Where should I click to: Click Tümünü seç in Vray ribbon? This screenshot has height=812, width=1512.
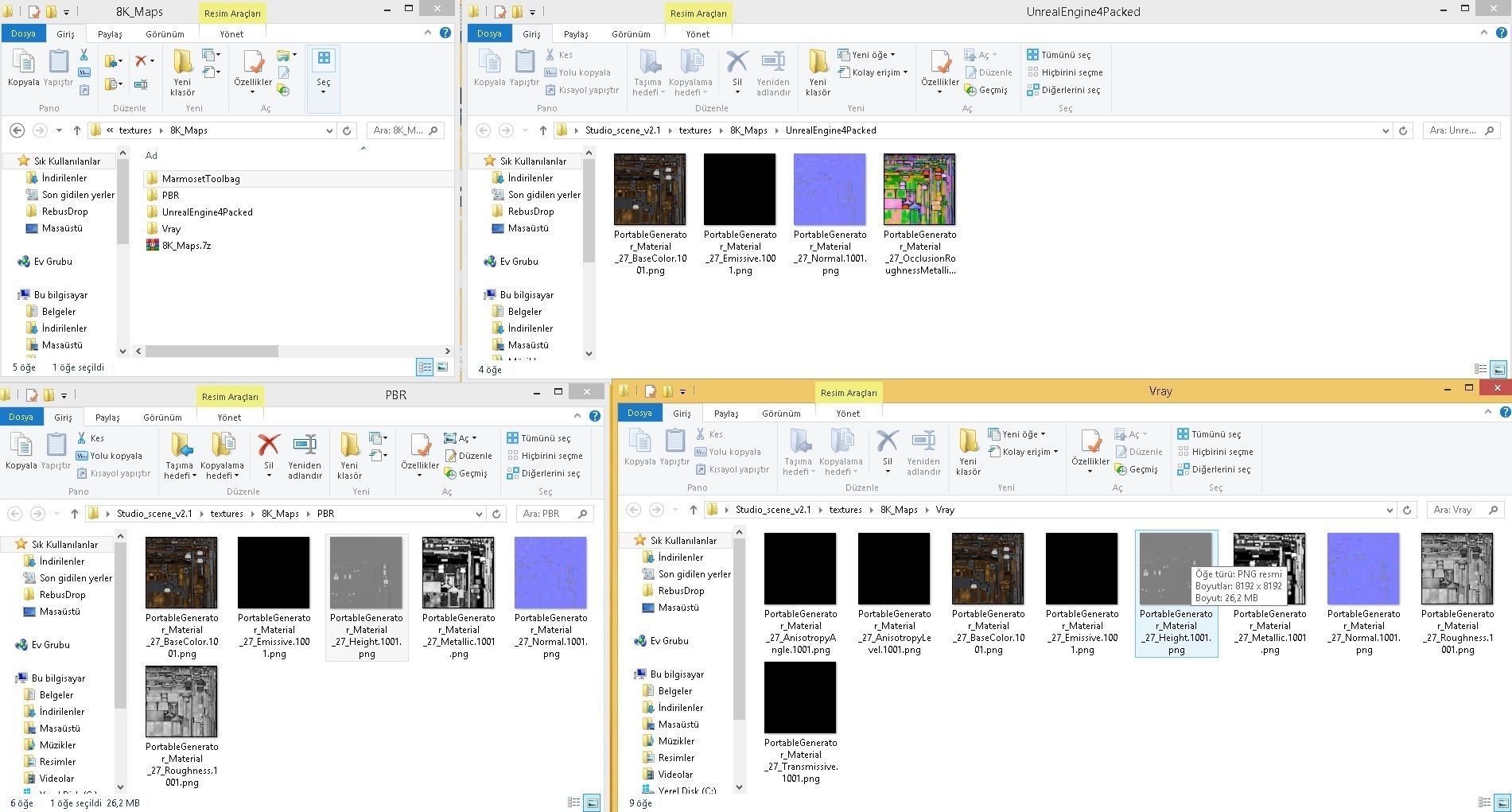(x=1209, y=434)
